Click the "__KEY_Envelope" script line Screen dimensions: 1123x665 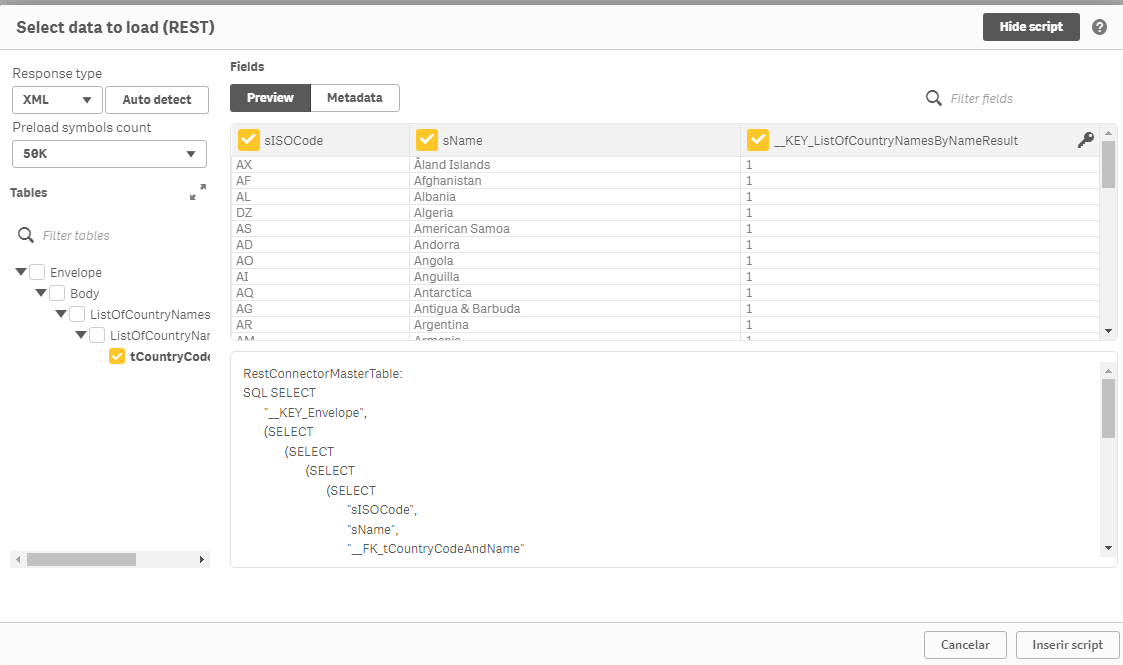[x=316, y=412]
